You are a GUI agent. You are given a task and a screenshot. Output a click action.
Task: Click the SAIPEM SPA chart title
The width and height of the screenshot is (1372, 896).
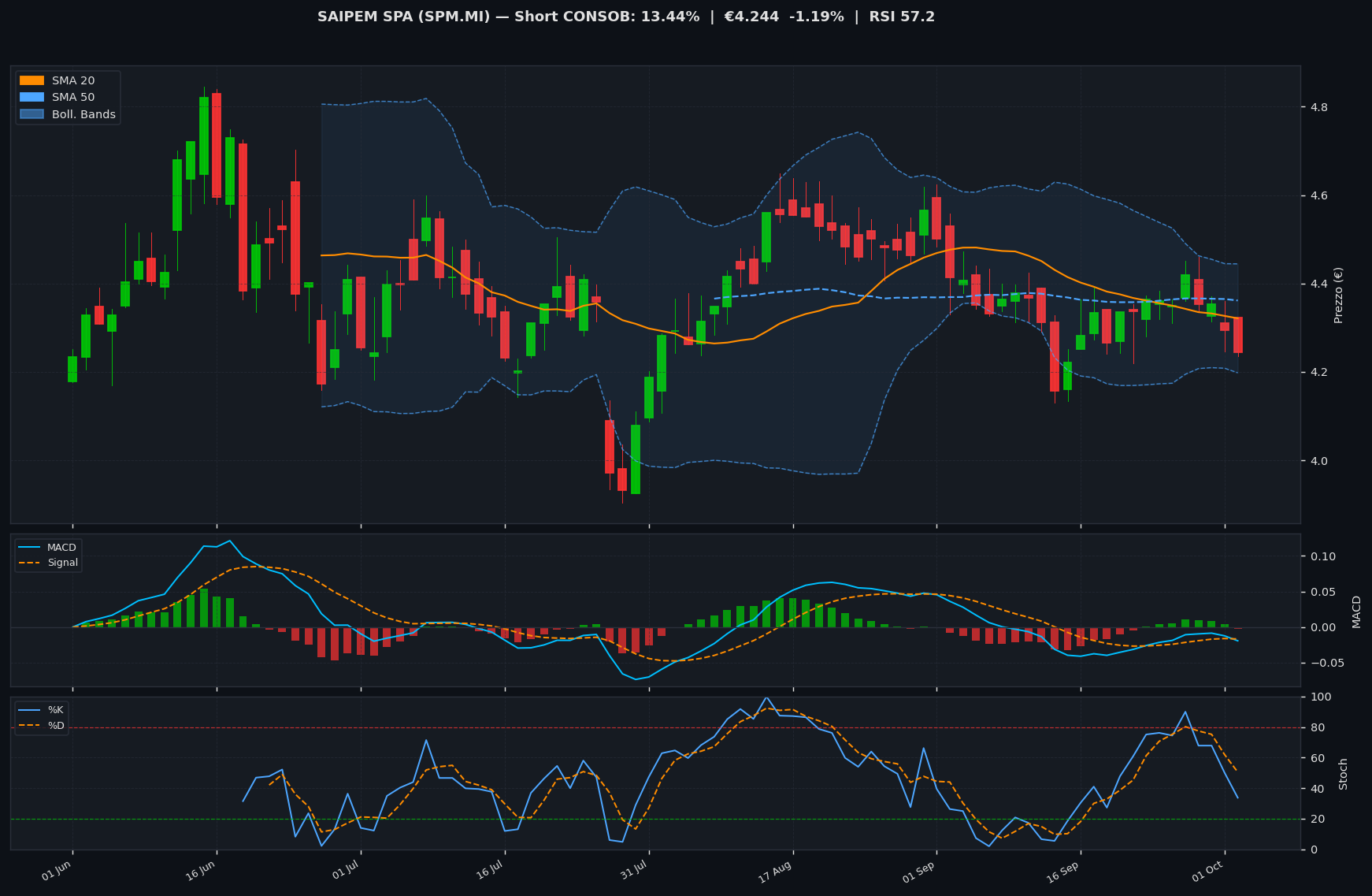626,17
